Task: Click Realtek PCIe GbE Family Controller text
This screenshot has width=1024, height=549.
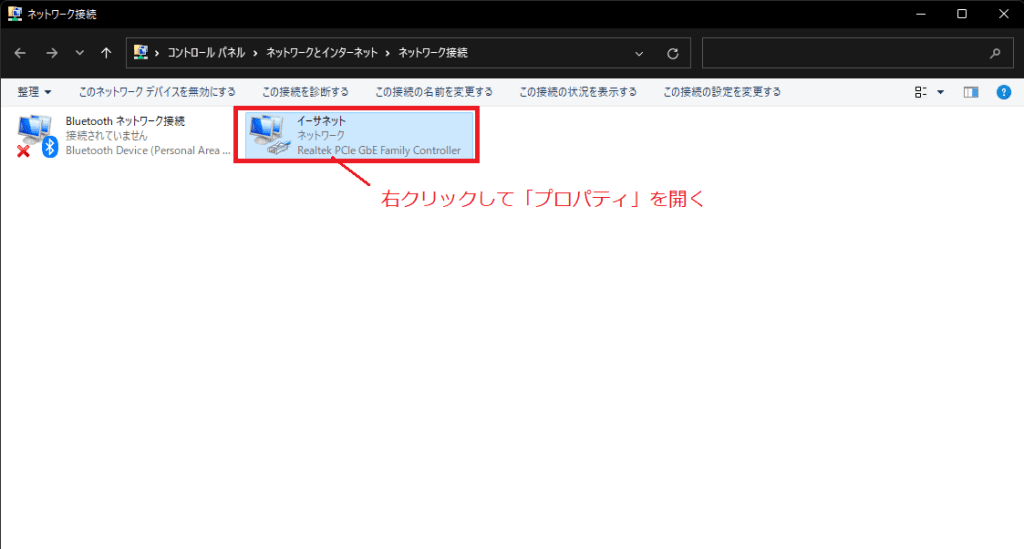Action: click(379, 150)
